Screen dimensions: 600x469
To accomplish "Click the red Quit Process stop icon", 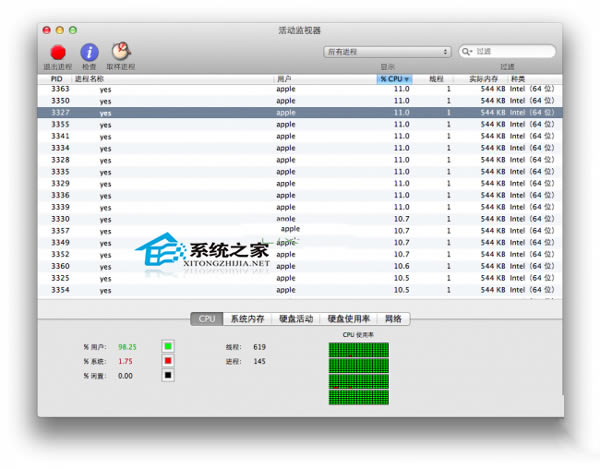I will click(x=58, y=52).
